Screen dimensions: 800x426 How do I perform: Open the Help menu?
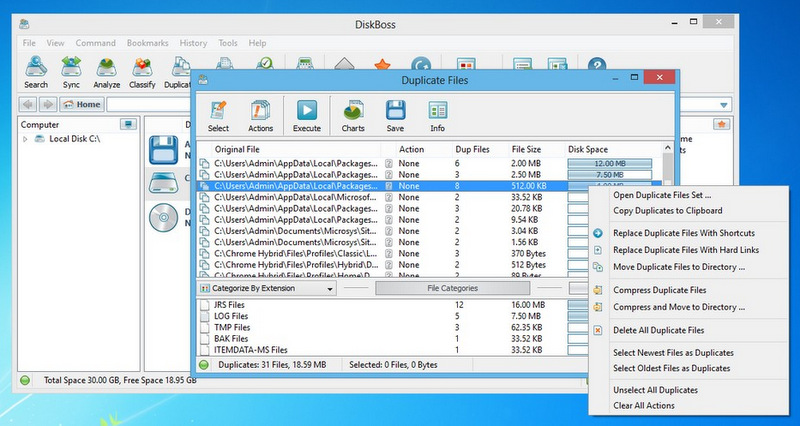[x=257, y=43]
